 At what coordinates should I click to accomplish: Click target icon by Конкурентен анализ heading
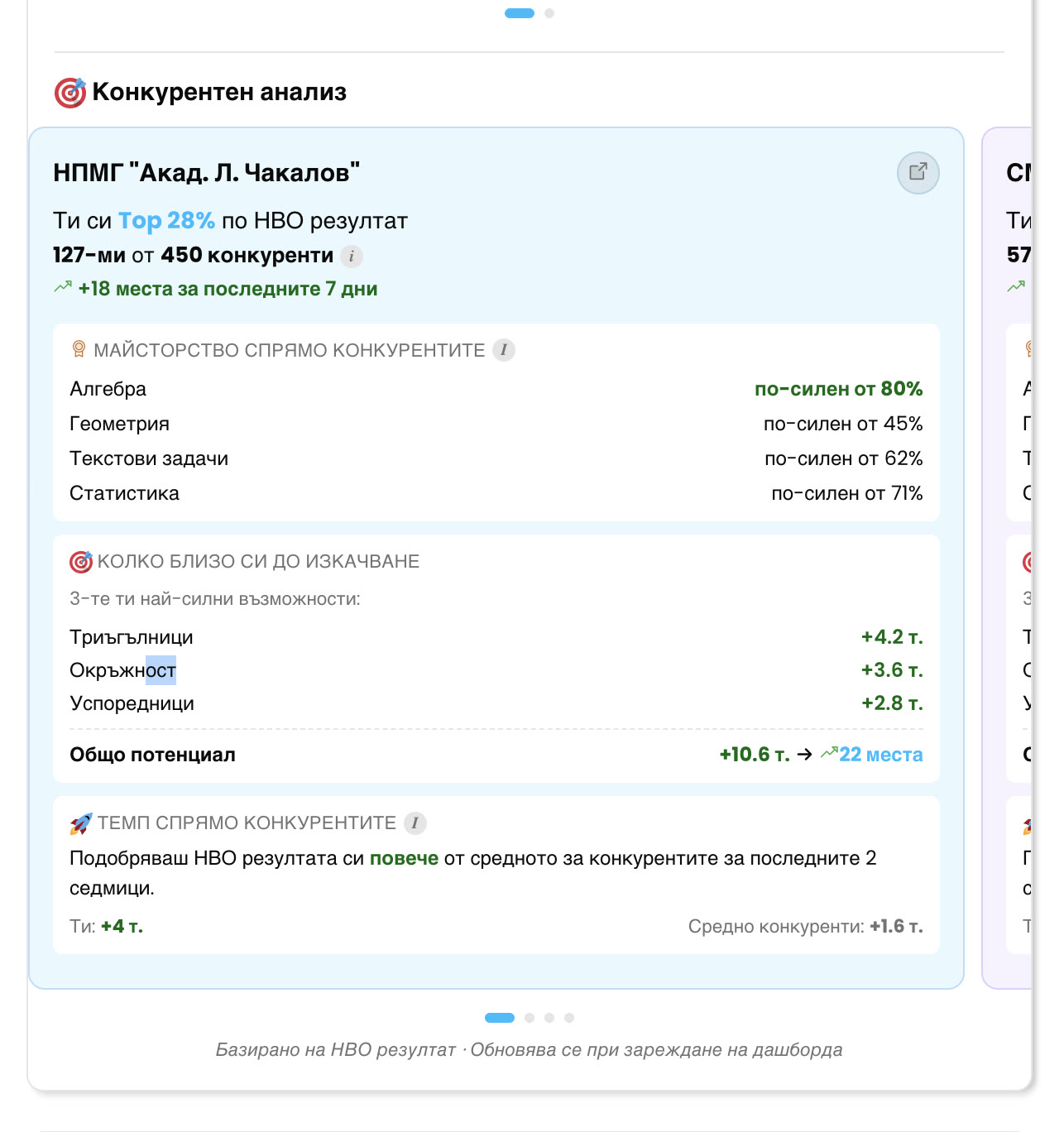point(70,93)
